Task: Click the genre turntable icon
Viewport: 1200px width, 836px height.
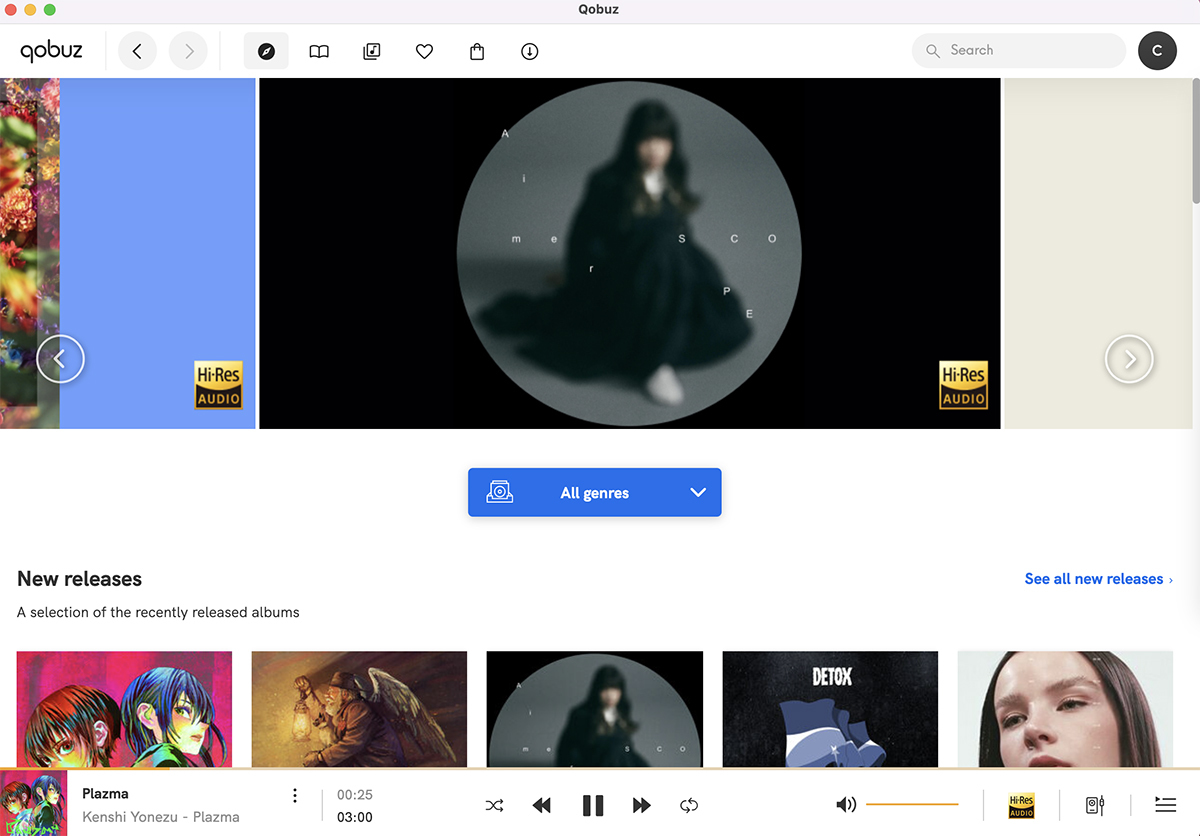Action: (499, 492)
